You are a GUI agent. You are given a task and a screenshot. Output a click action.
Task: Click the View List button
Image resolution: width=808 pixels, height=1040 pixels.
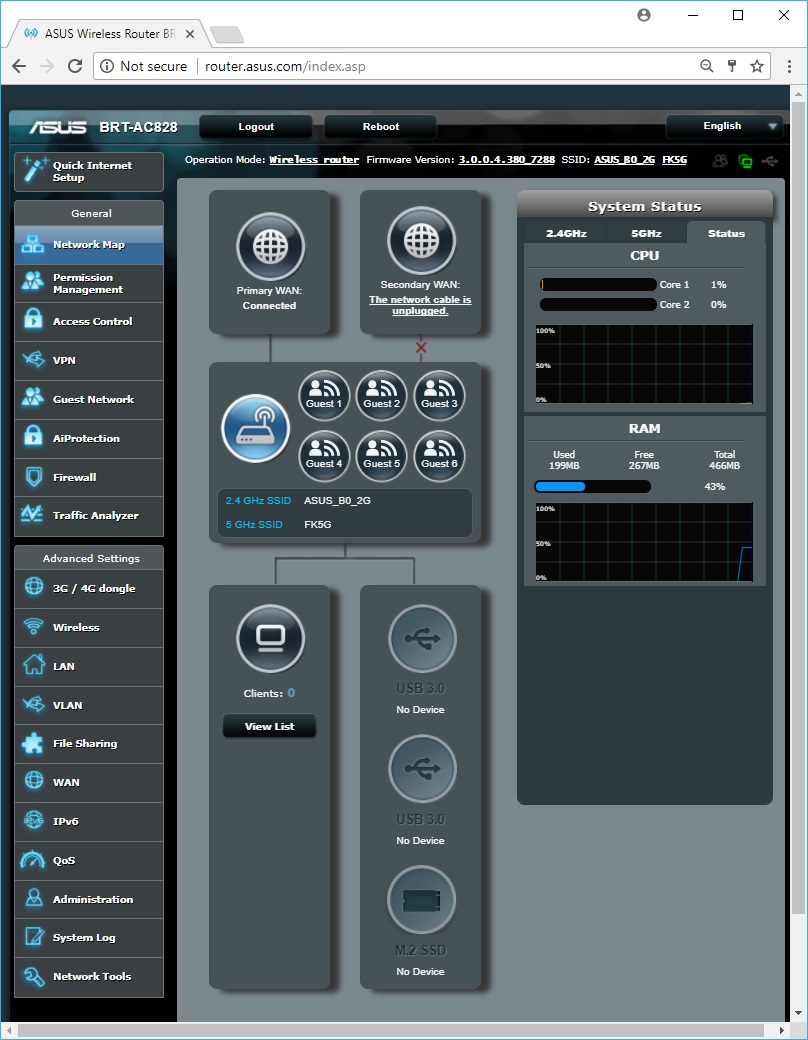[x=269, y=727]
